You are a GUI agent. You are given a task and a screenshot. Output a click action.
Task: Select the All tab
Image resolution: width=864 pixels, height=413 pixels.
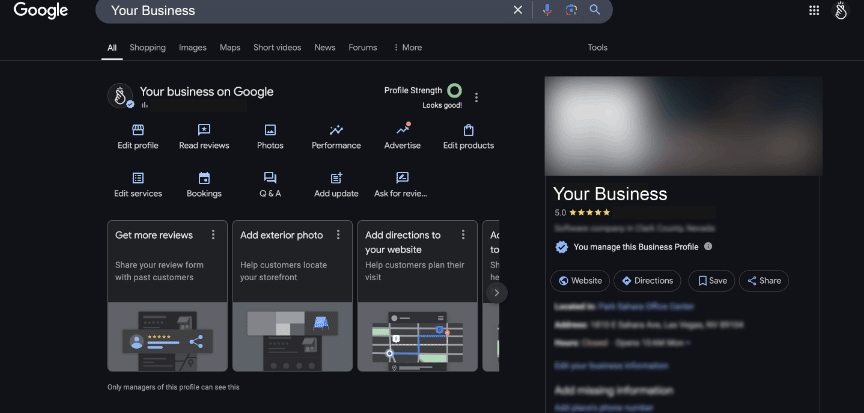112,47
